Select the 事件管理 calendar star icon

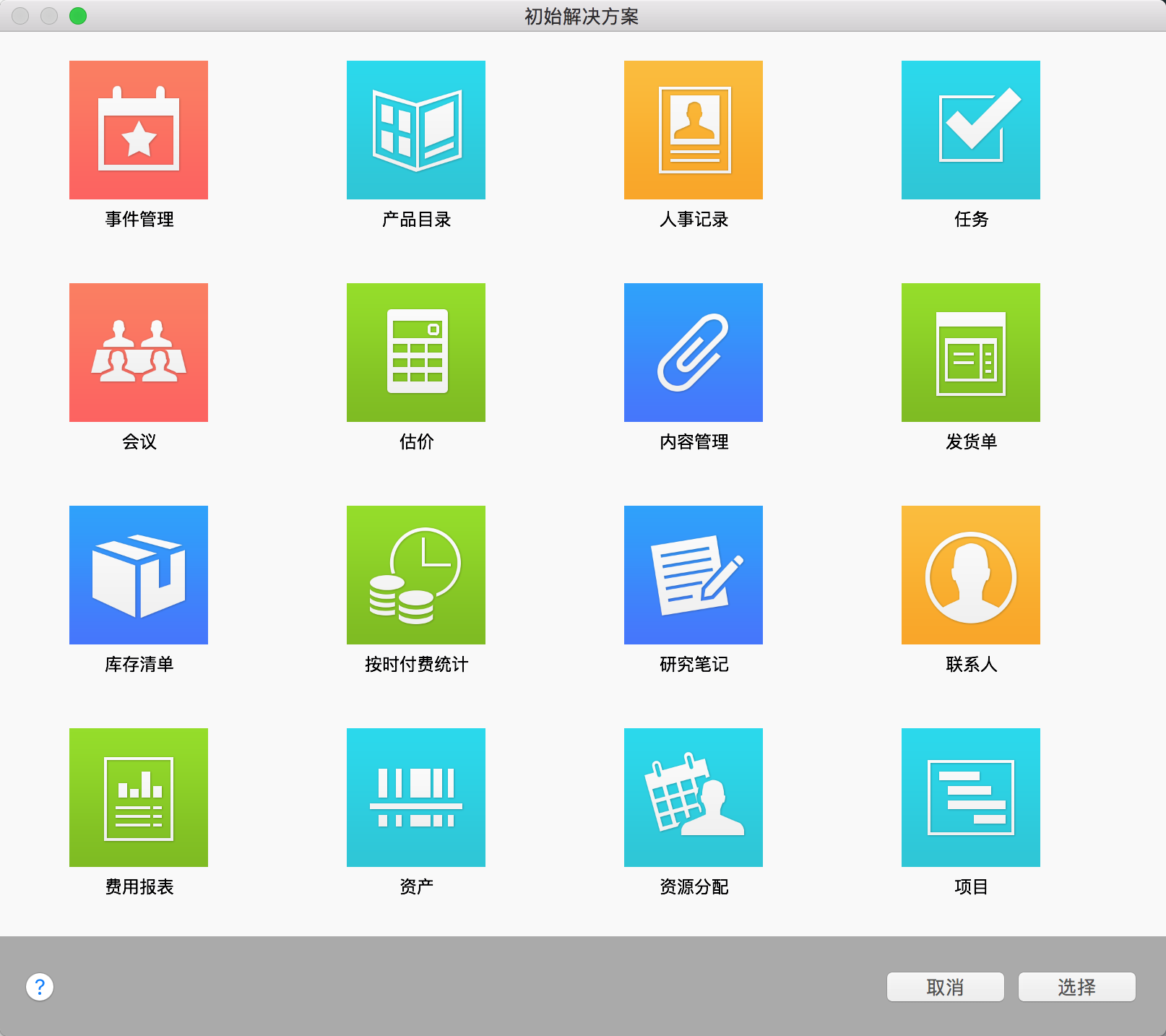click(139, 130)
